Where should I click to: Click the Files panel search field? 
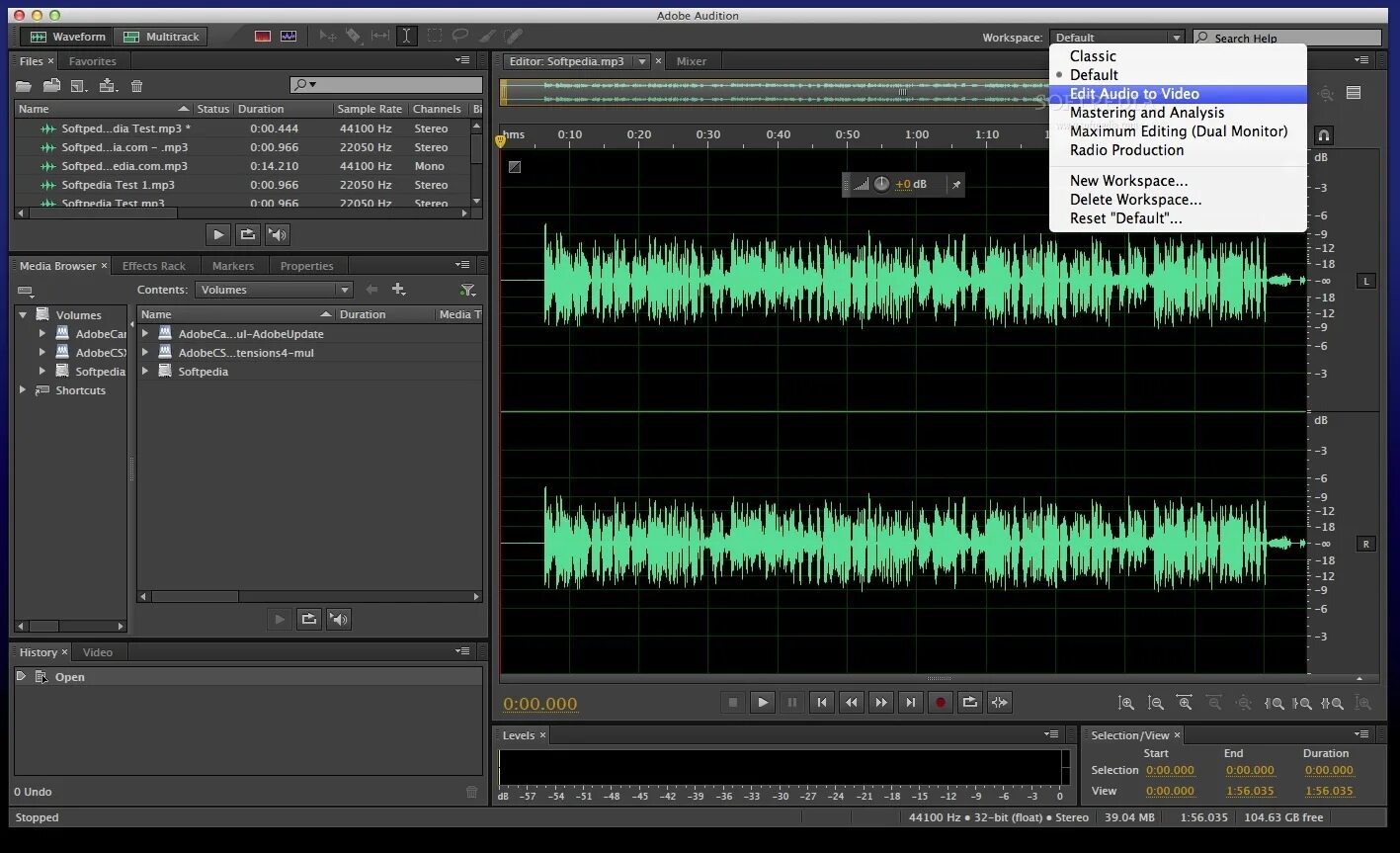click(385, 85)
